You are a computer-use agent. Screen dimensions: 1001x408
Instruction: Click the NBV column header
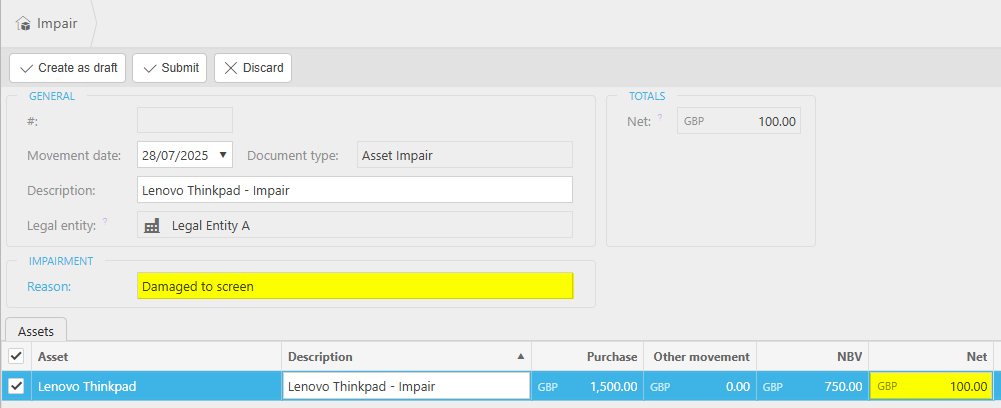tap(813, 357)
